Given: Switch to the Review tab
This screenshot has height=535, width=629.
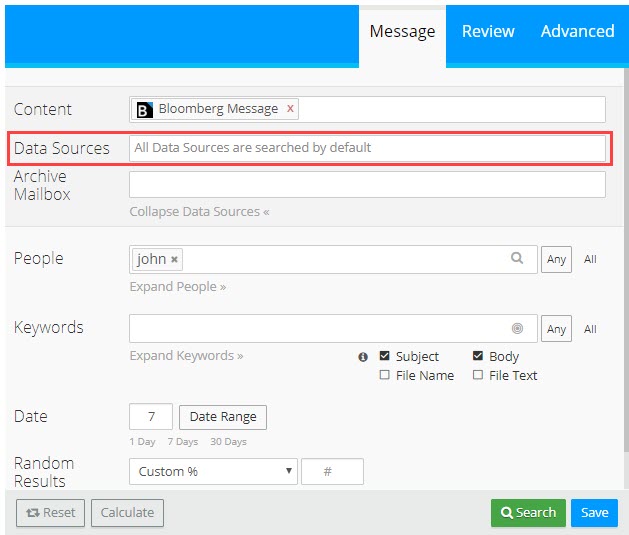Looking at the screenshot, I should tap(488, 31).
